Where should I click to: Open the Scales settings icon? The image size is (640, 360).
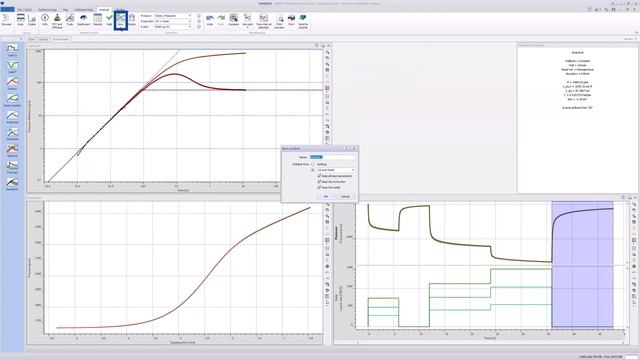[32, 19]
